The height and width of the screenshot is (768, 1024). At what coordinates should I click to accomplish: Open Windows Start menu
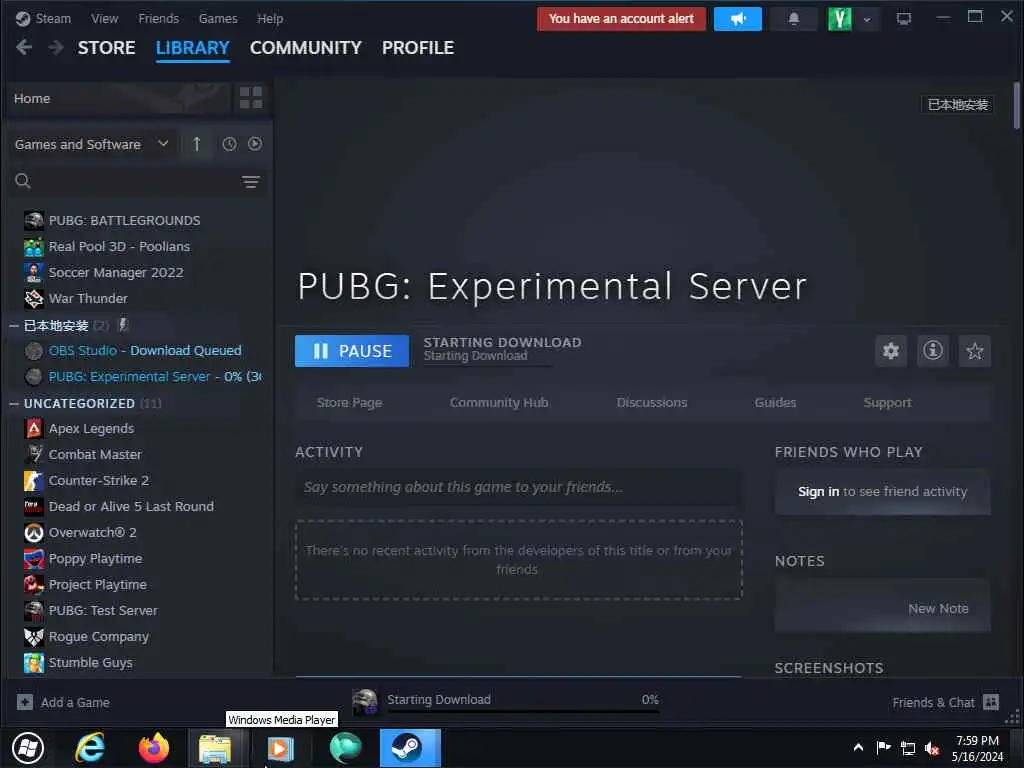coord(28,748)
